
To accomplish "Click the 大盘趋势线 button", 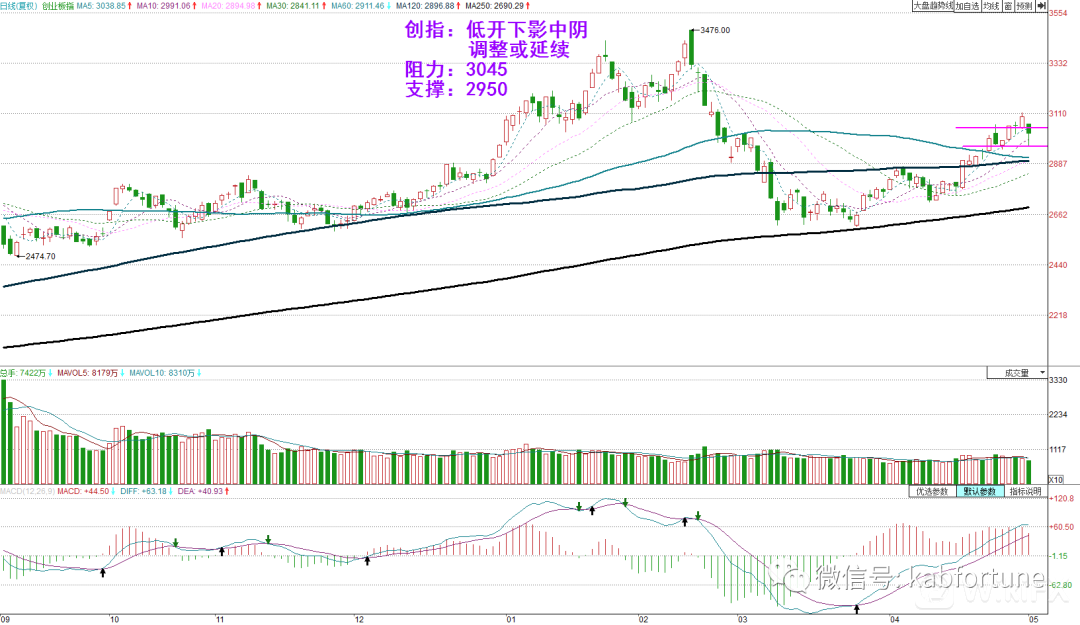I will 933,6.
